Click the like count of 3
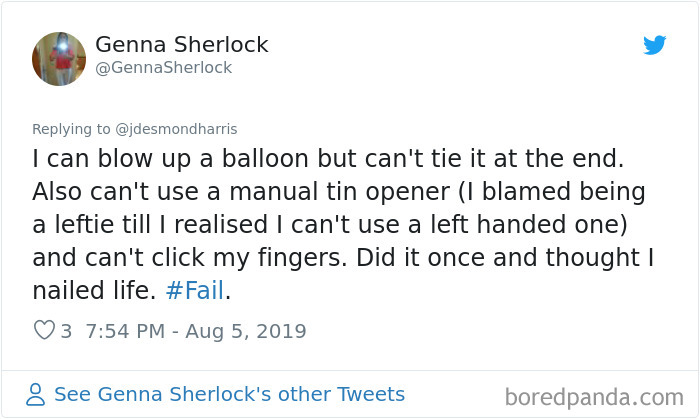Viewport: 700px width, 419px height. pos(66,331)
